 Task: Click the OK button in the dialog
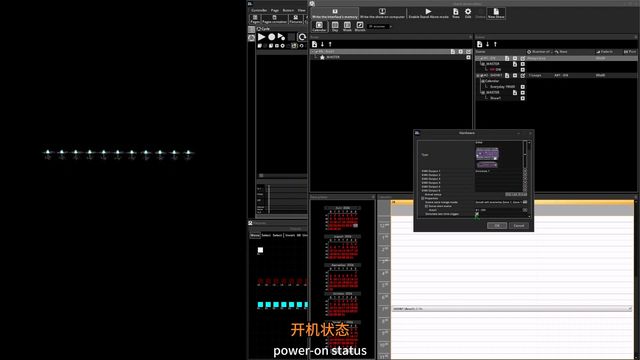tap(497, 226)
